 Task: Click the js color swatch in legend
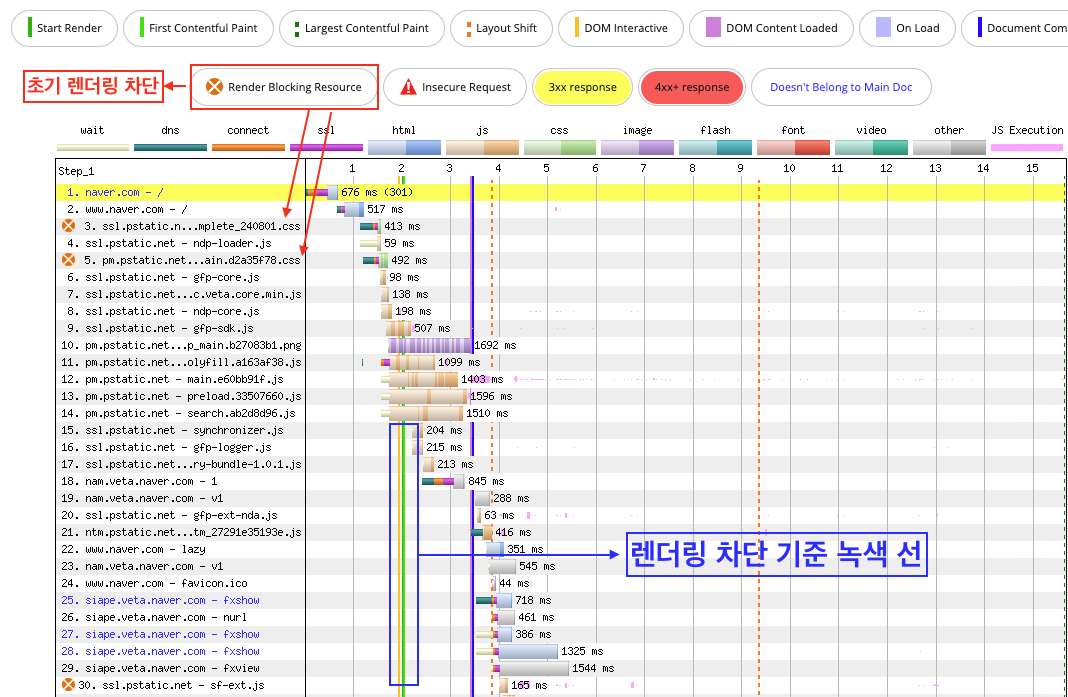[482, 147]
